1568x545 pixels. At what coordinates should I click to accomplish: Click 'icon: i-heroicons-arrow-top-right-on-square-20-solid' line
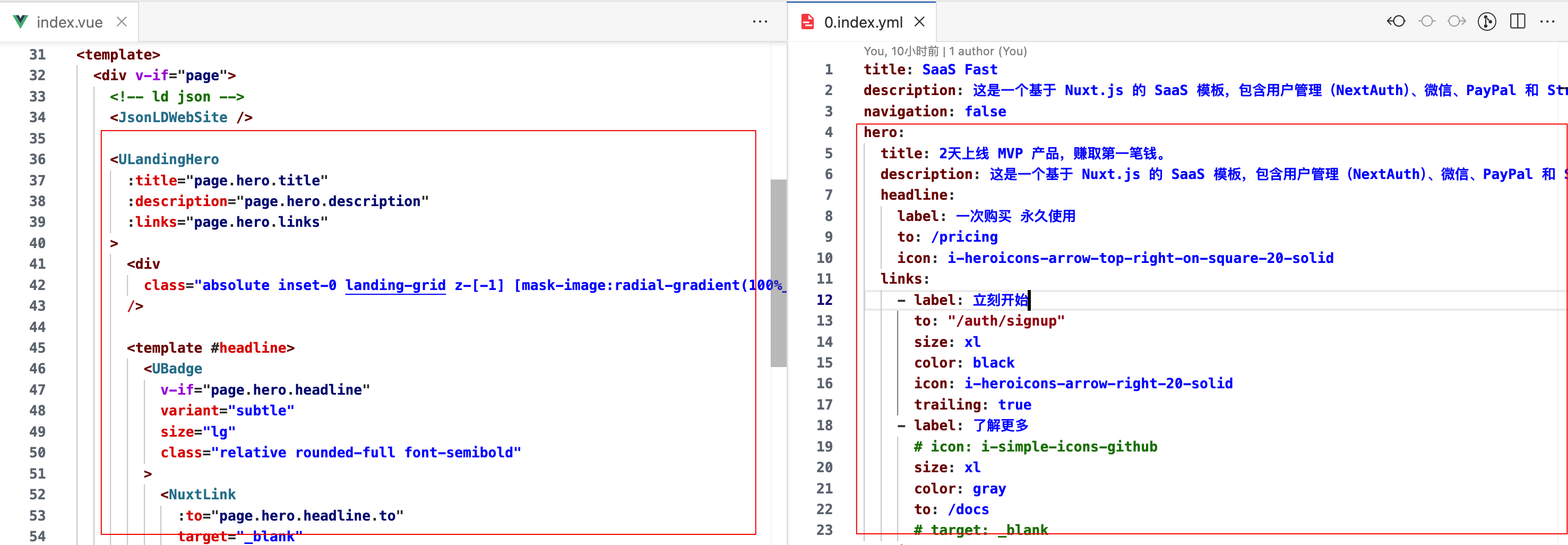click(1116, 258)
